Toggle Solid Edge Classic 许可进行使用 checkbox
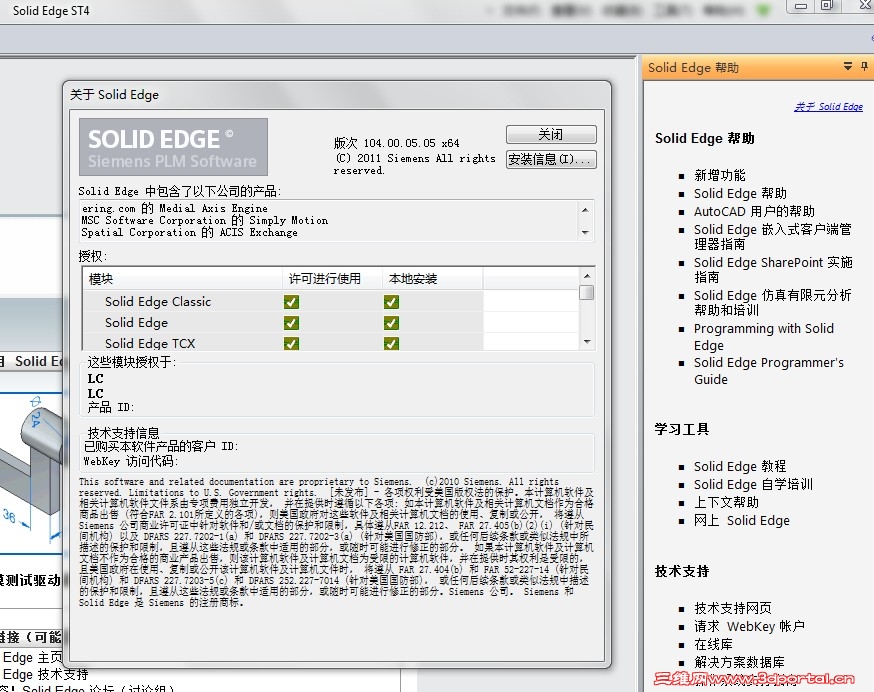This screenshot has height=692, width=874. pyautogui.click(x=291, y=302)
